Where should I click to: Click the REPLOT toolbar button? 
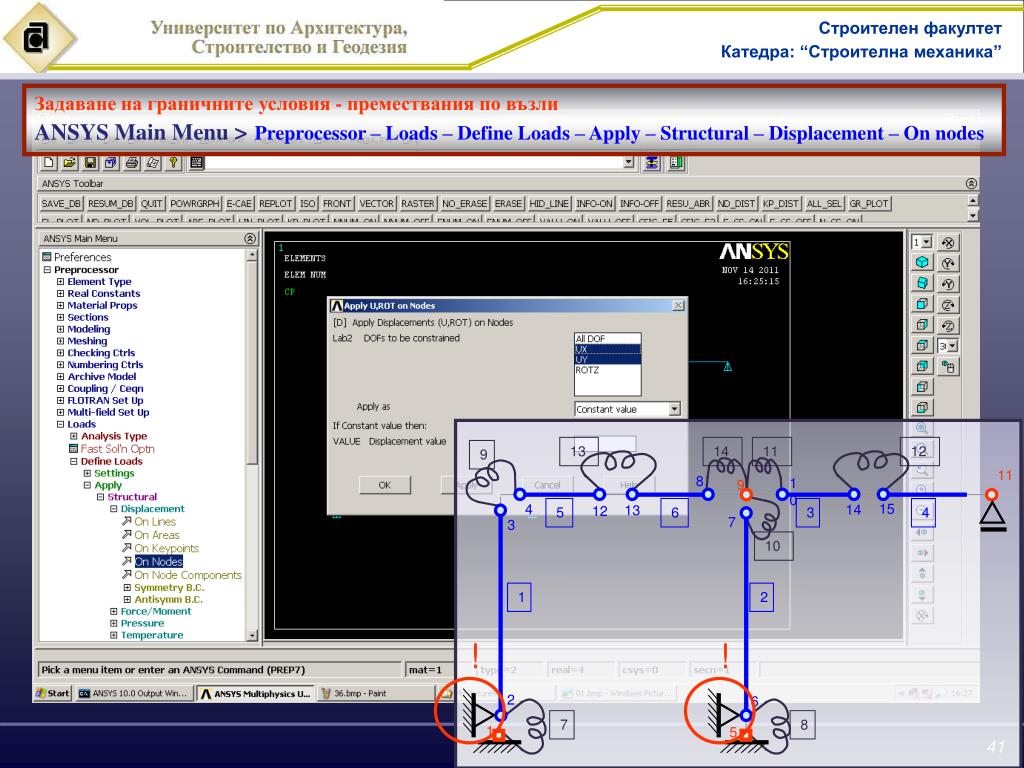[276, 204]
